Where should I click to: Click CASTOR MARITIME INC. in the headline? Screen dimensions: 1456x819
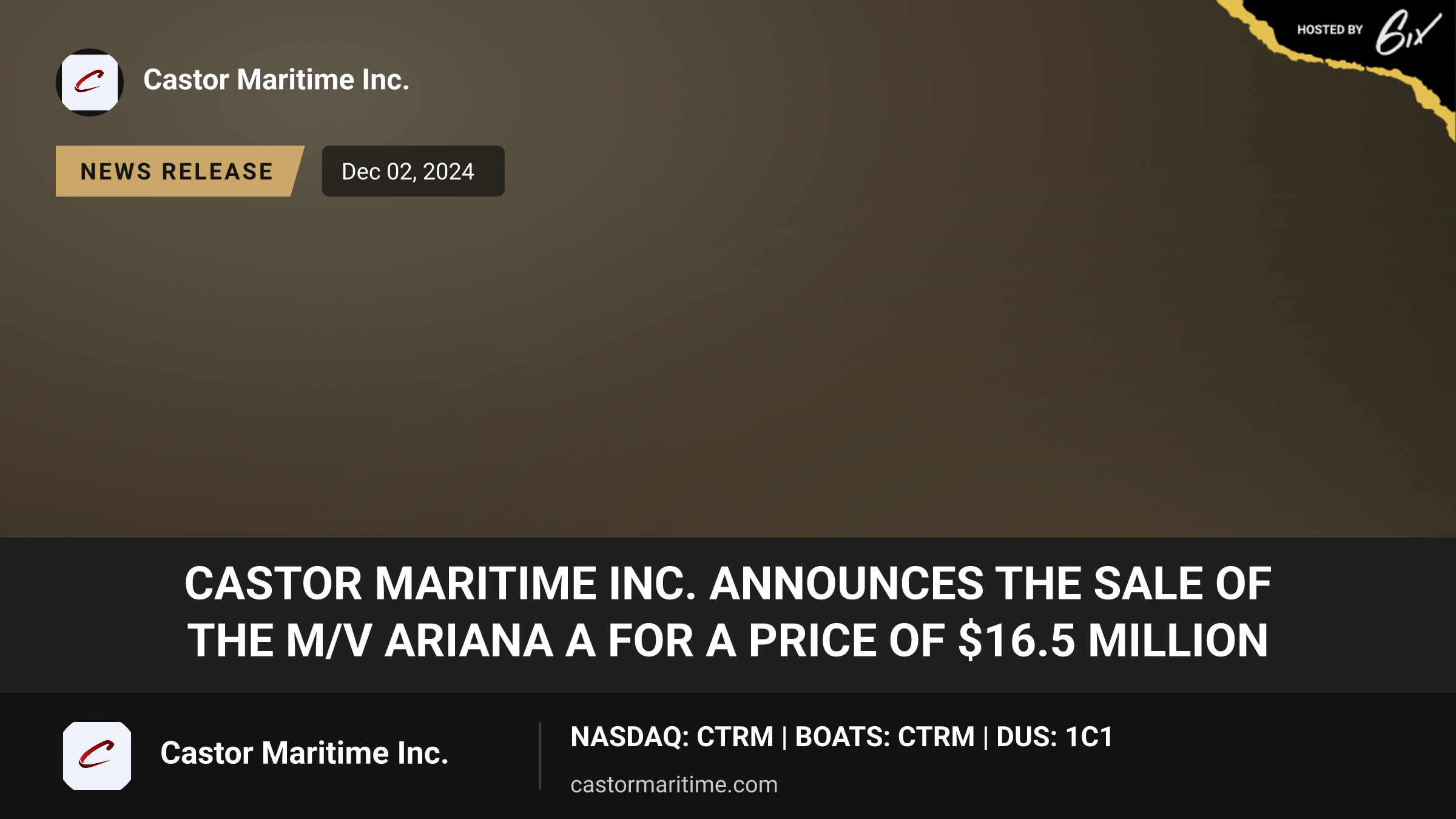pyautogui.click(x=440, y=584)
